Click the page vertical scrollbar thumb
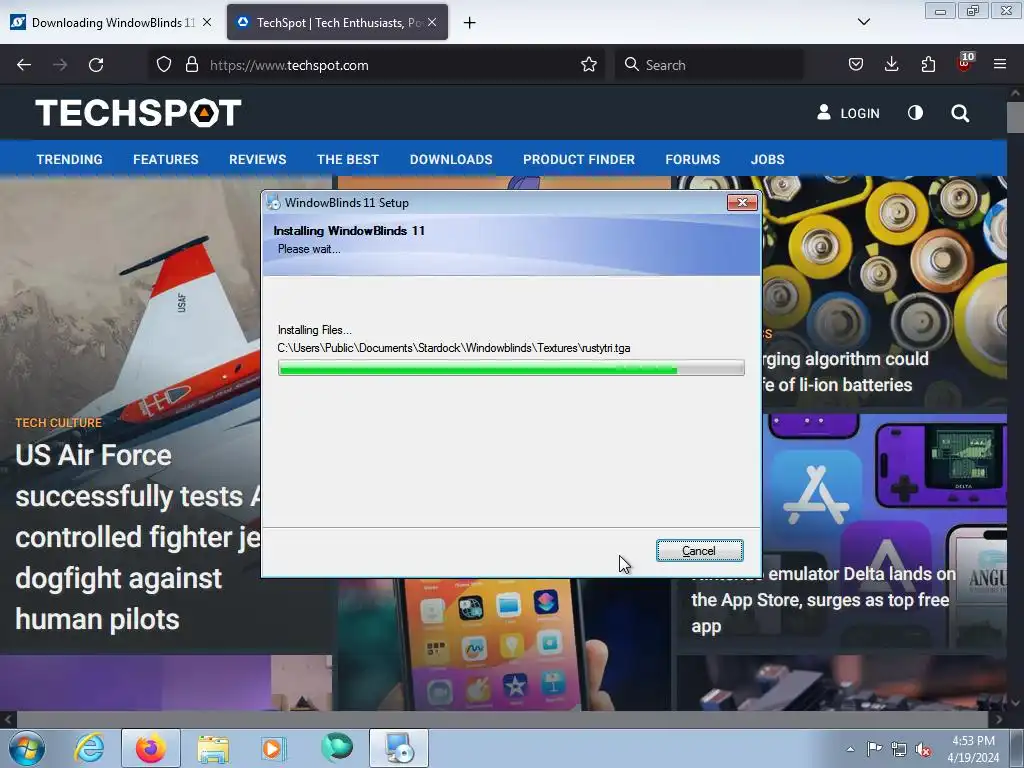The width and height of the screenshot is (1024, 768). click(1015, 116)
